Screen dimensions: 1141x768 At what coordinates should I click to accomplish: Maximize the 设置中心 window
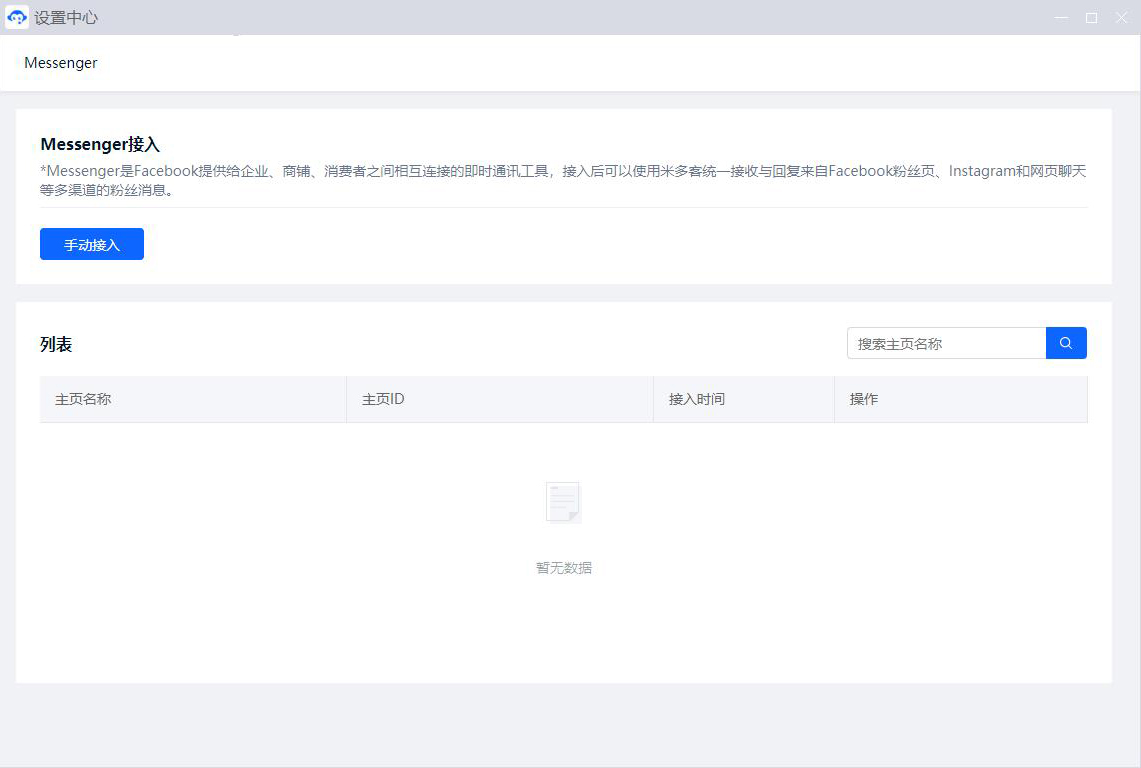tap(1092, 17)
